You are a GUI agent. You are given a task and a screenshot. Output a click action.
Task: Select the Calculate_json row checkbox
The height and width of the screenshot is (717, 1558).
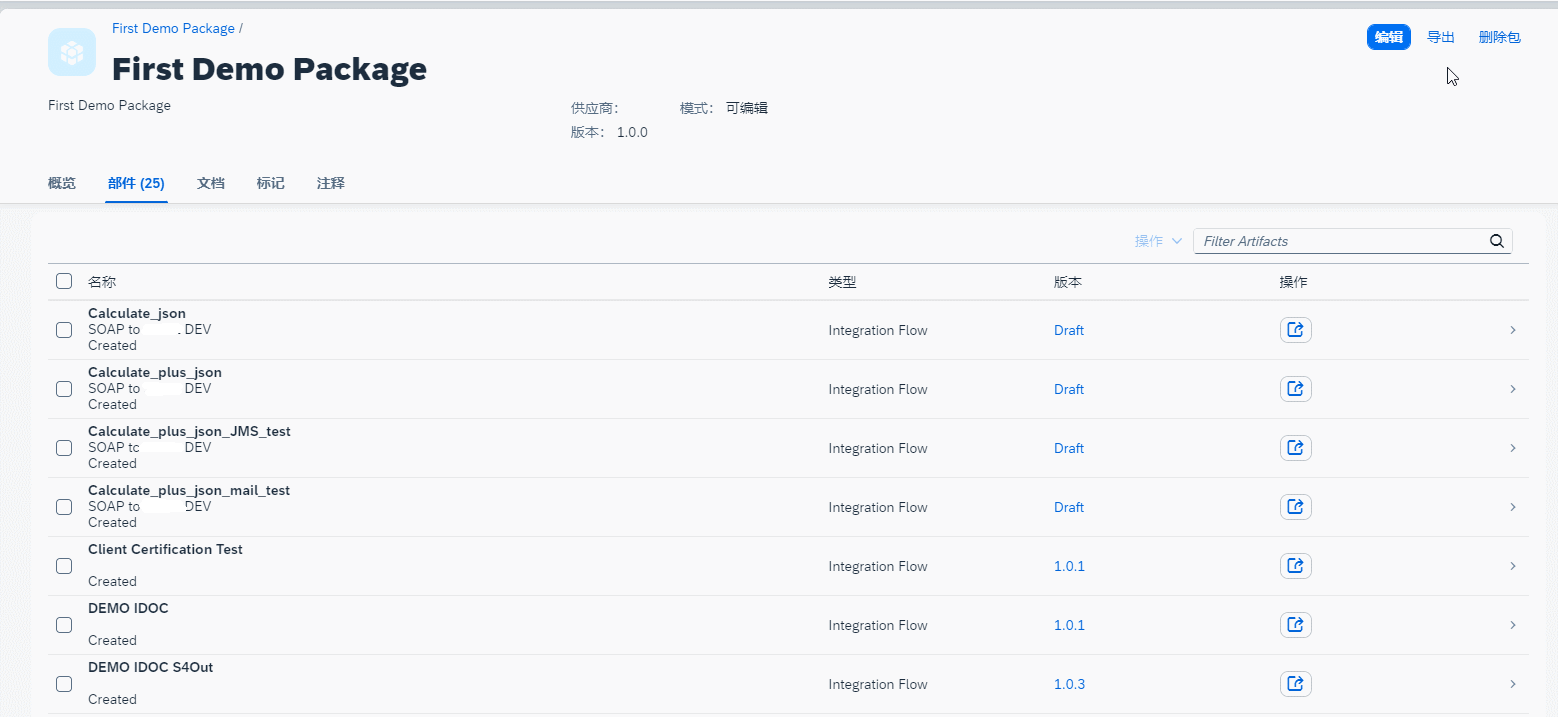point(63,329)
